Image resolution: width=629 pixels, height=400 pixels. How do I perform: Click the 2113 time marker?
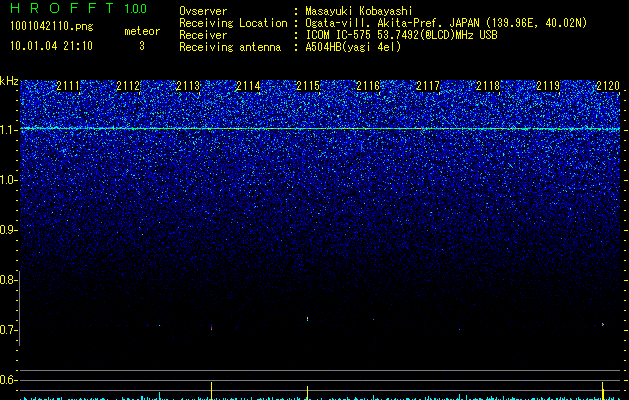(x=188, y=86)
